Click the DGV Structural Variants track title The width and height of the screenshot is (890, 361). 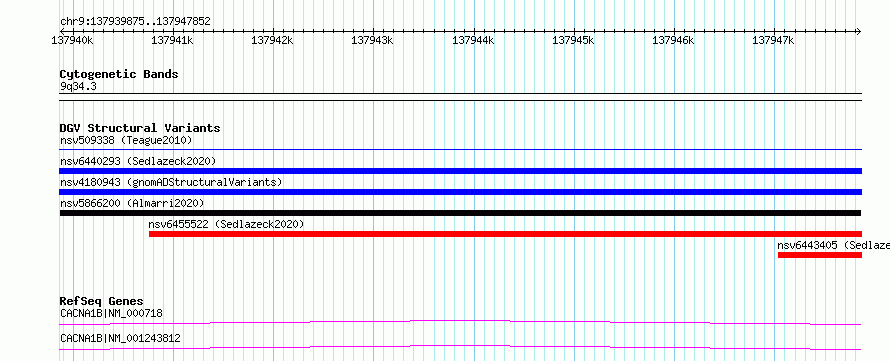pyautogui.click(x=140, y=128)
